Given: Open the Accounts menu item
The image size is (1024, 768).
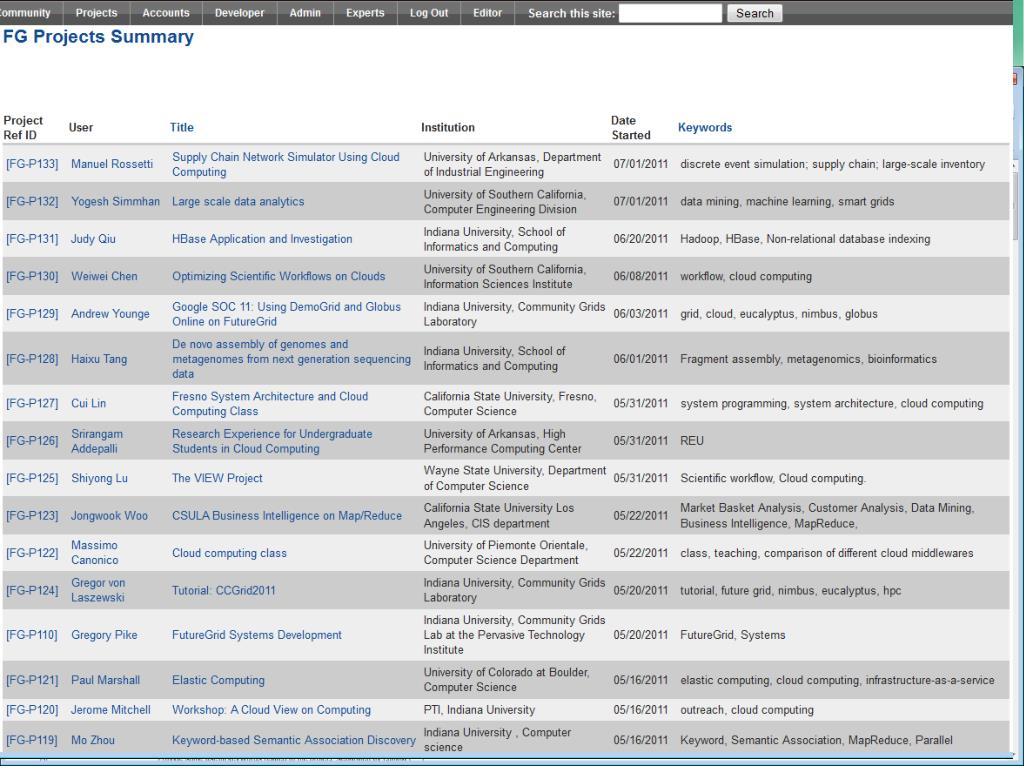Looking at the screenshot, I should [166, 13].
